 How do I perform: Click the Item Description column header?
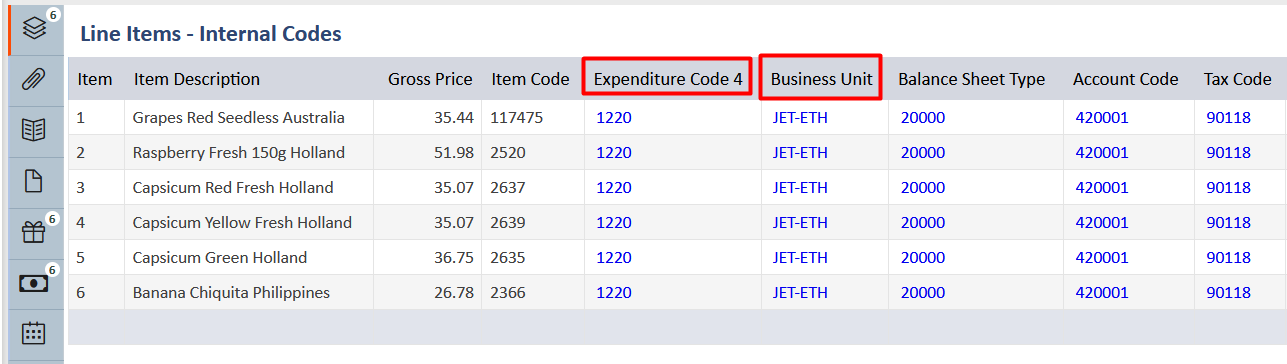pyautogui.click(x=197, y=79)
